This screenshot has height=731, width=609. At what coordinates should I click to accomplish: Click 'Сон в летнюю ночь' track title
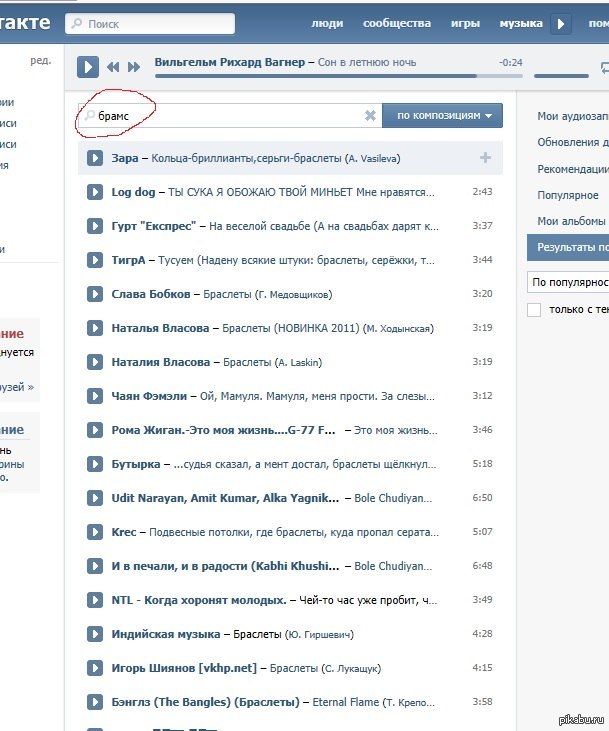(367, 62)
